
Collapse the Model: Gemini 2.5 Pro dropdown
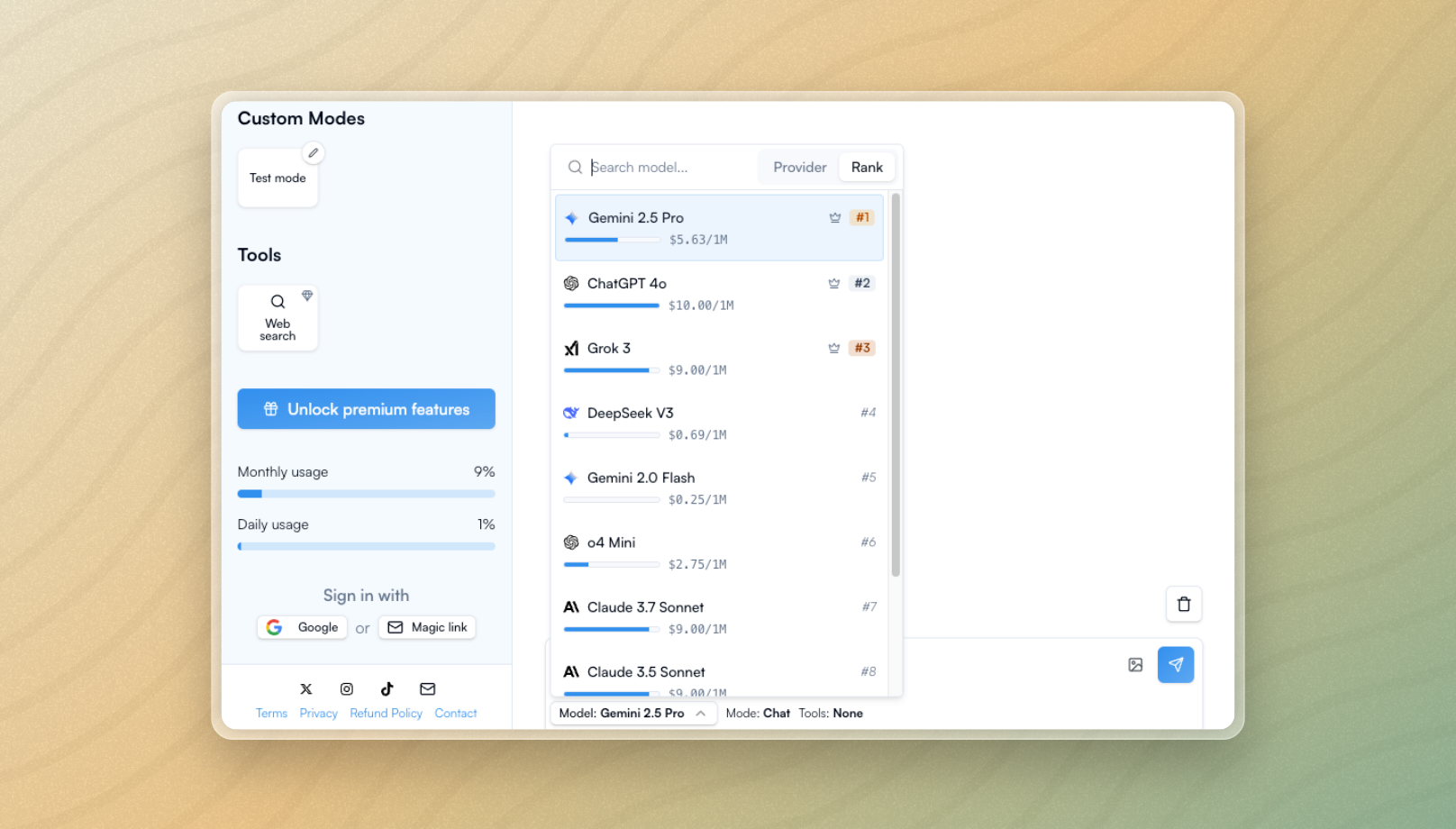[633, 713]
